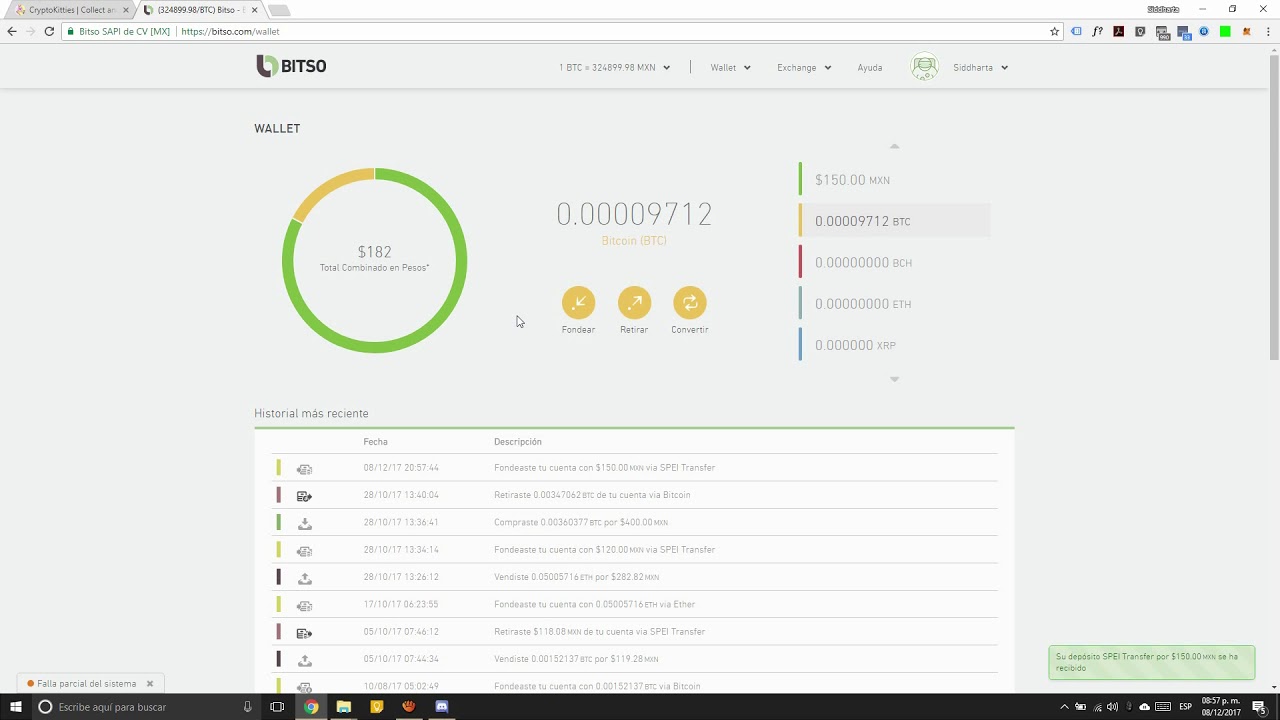Click the volume icon in system tray
The height and width of the screenshot is (720, 1280).
pyautogui.click(x=1112, y=707)
